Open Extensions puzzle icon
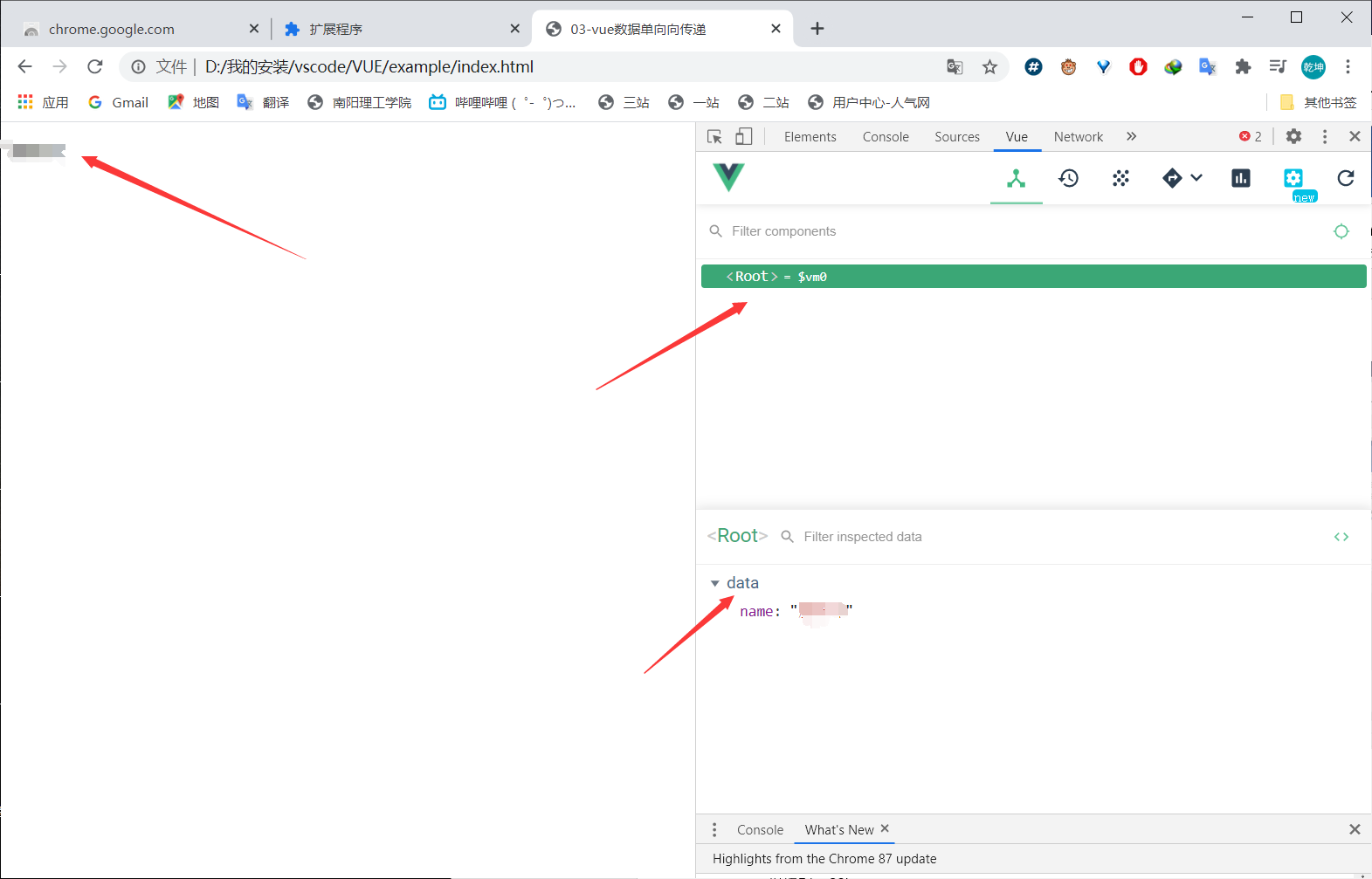The height and width of the screenshot is (879, 1372). tap(1243, 67)
